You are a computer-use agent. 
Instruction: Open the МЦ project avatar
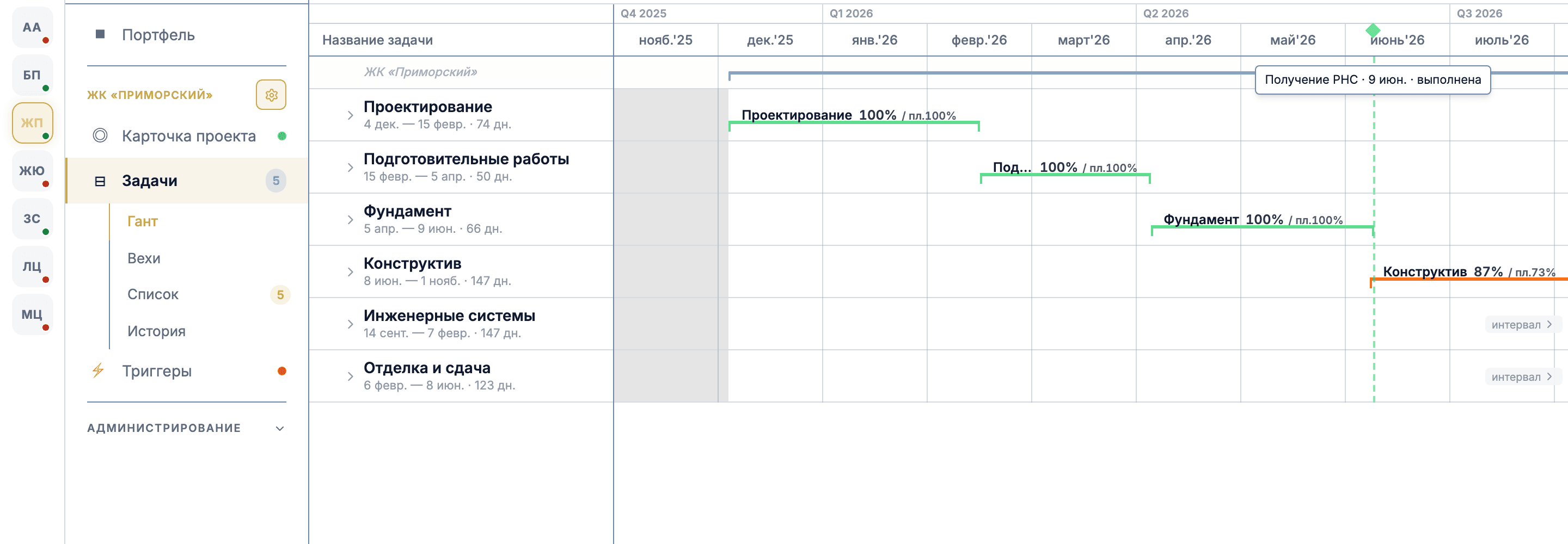(32, 314)
